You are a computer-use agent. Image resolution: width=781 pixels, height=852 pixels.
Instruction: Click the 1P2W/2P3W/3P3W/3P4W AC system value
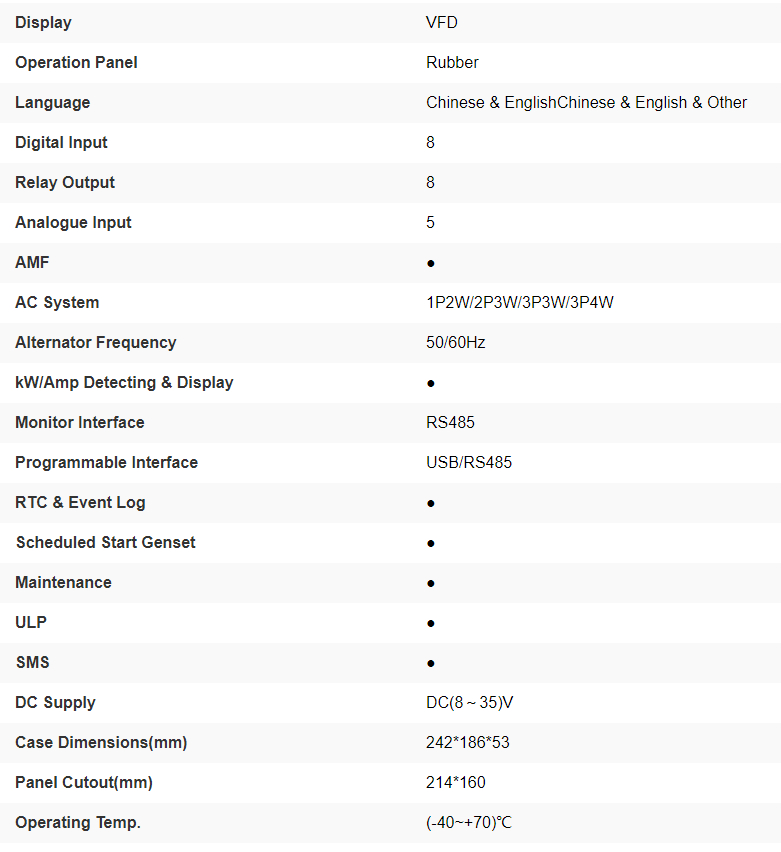coord(519,302)
